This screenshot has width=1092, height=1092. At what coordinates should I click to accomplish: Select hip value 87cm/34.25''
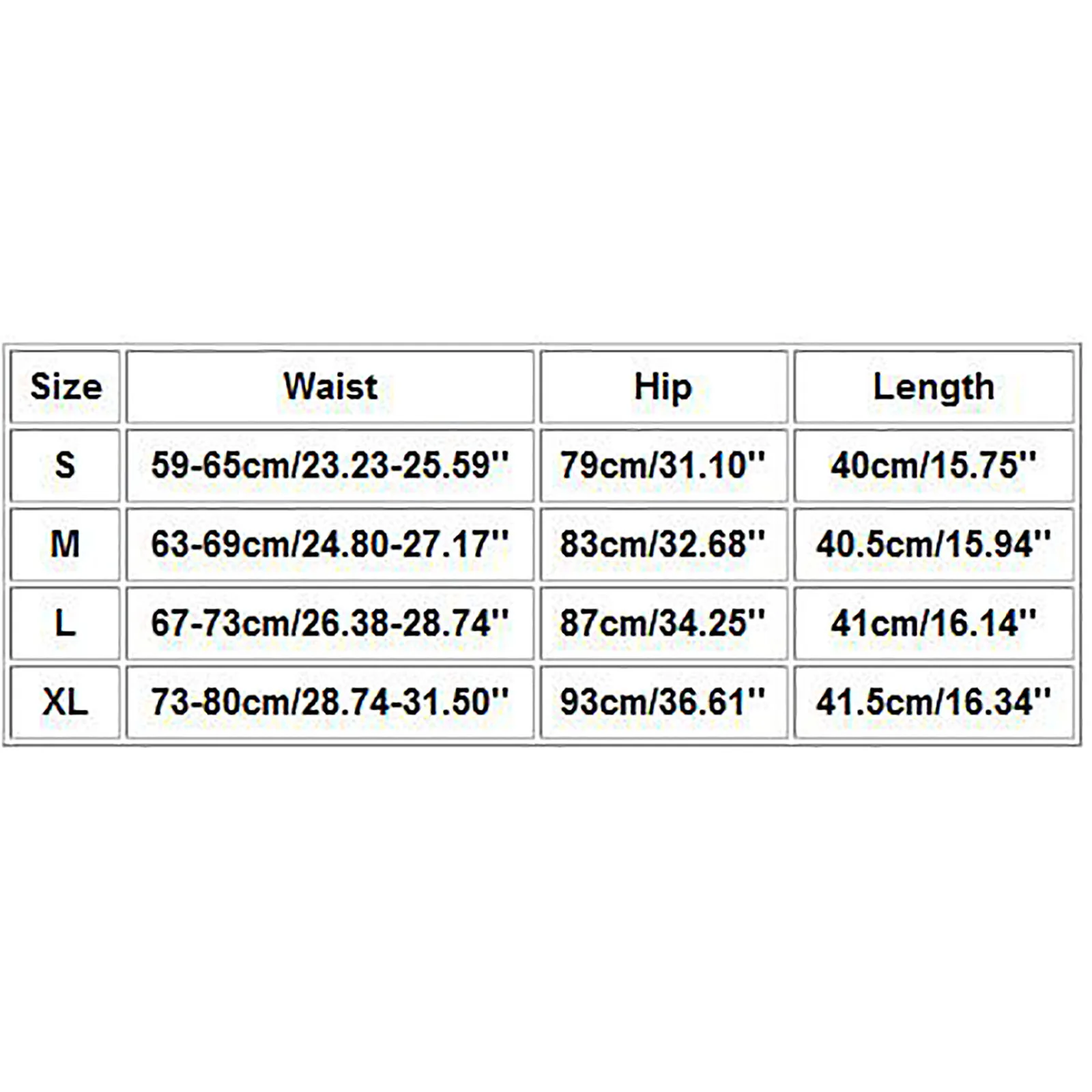click(x=663, y=623)
